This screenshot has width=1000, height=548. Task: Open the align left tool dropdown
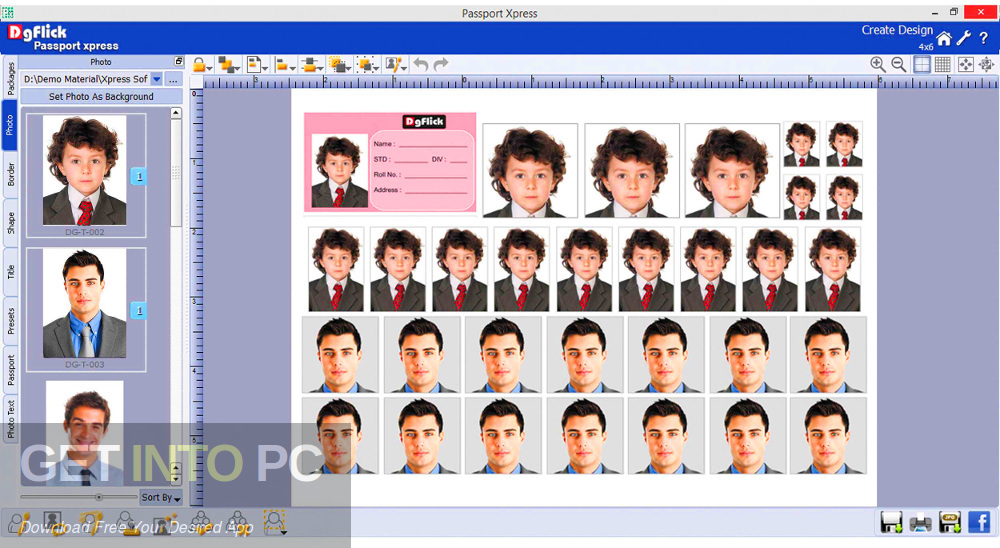pos(285,64)
